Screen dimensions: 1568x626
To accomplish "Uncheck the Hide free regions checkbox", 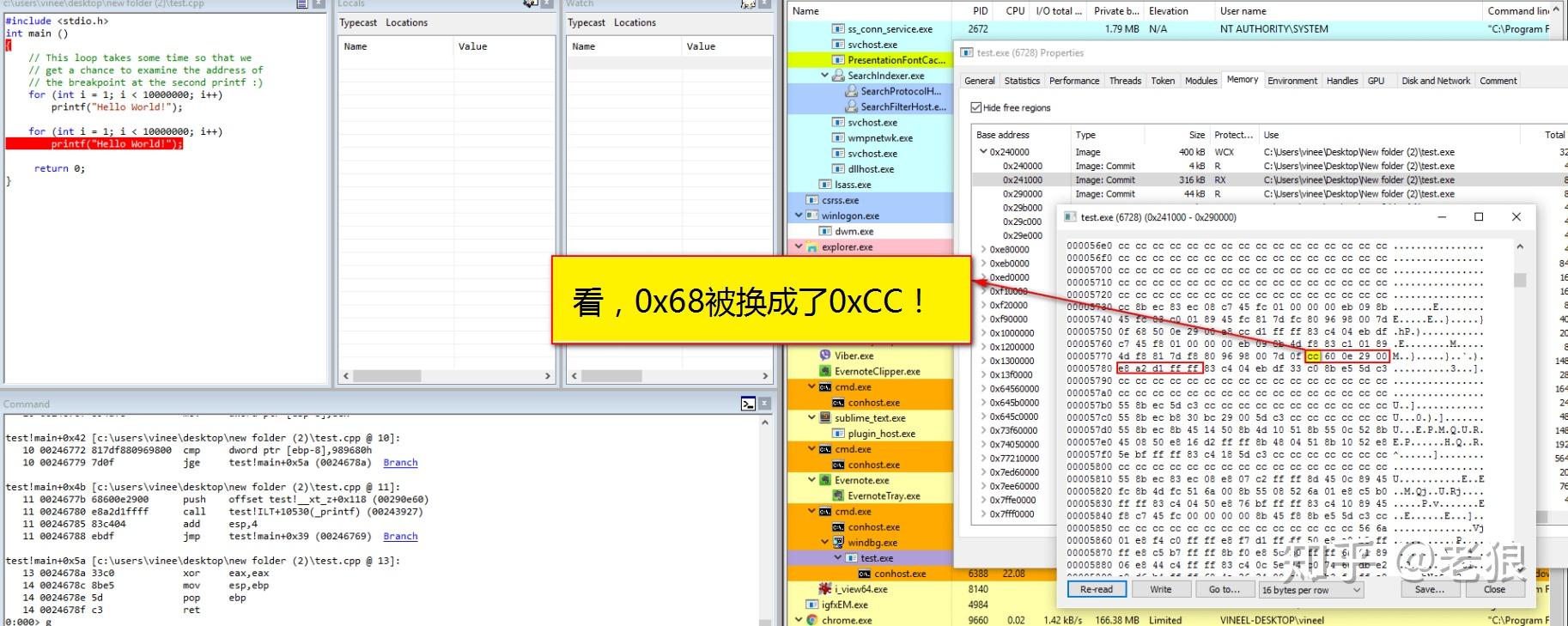I will coord(975,107).
